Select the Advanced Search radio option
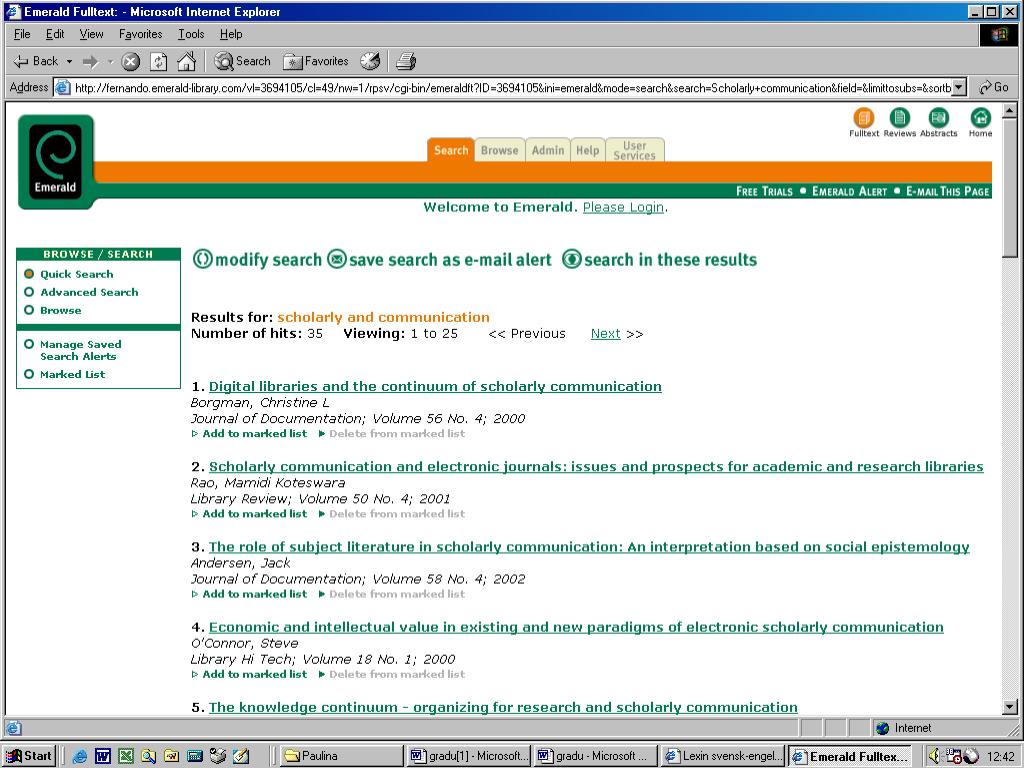The image size is (1024, 768). (x=29, y=292)
